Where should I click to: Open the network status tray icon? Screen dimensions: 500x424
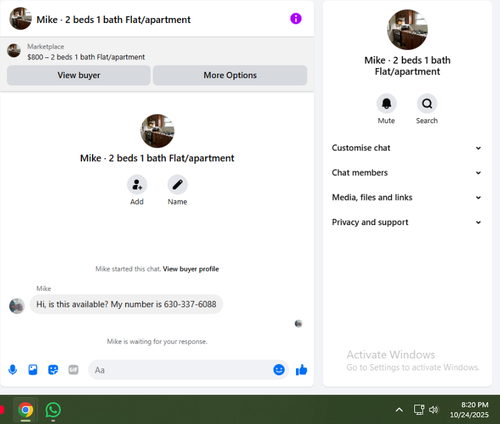tap(419, 410)
